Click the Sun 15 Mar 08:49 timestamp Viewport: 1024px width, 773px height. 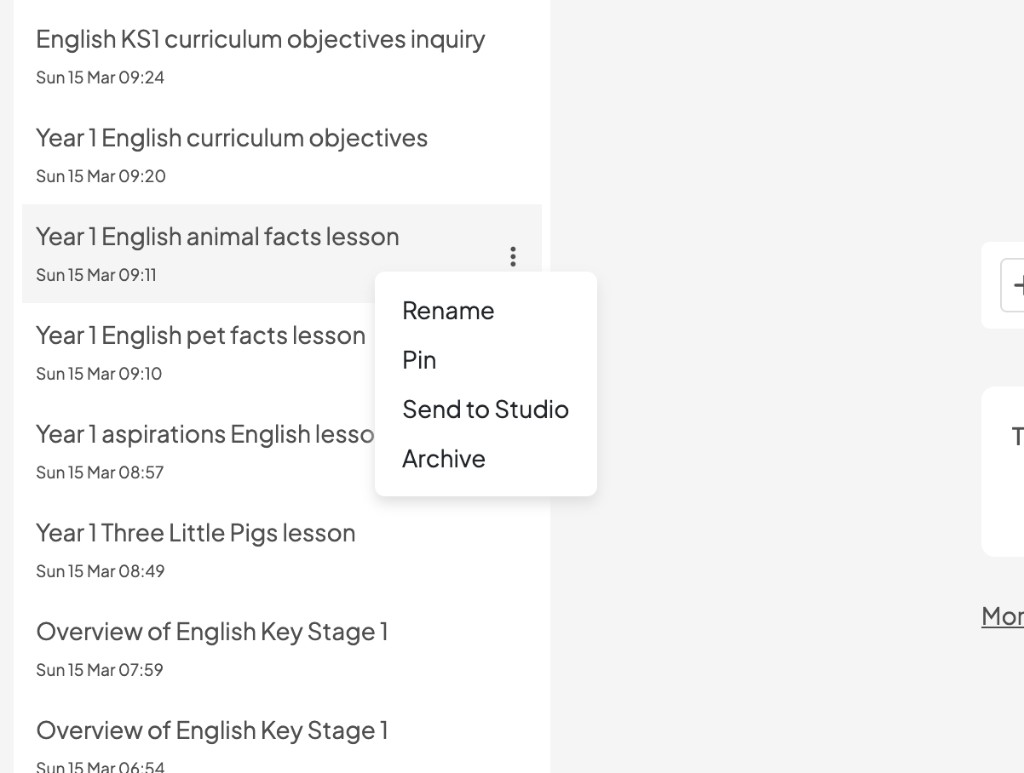[x=100, y=571]
